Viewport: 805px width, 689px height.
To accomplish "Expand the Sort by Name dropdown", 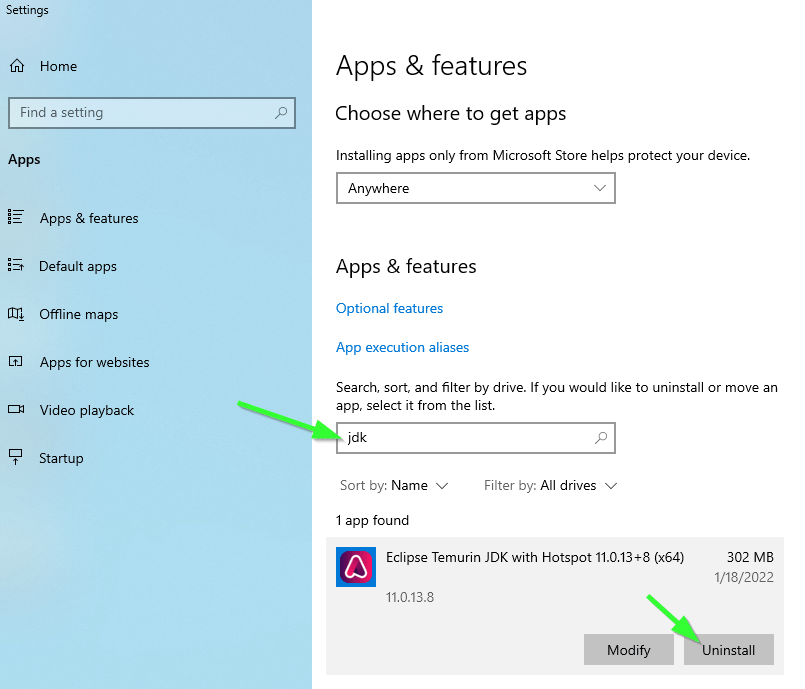I will pyautogui.click(x=394, y=486).
